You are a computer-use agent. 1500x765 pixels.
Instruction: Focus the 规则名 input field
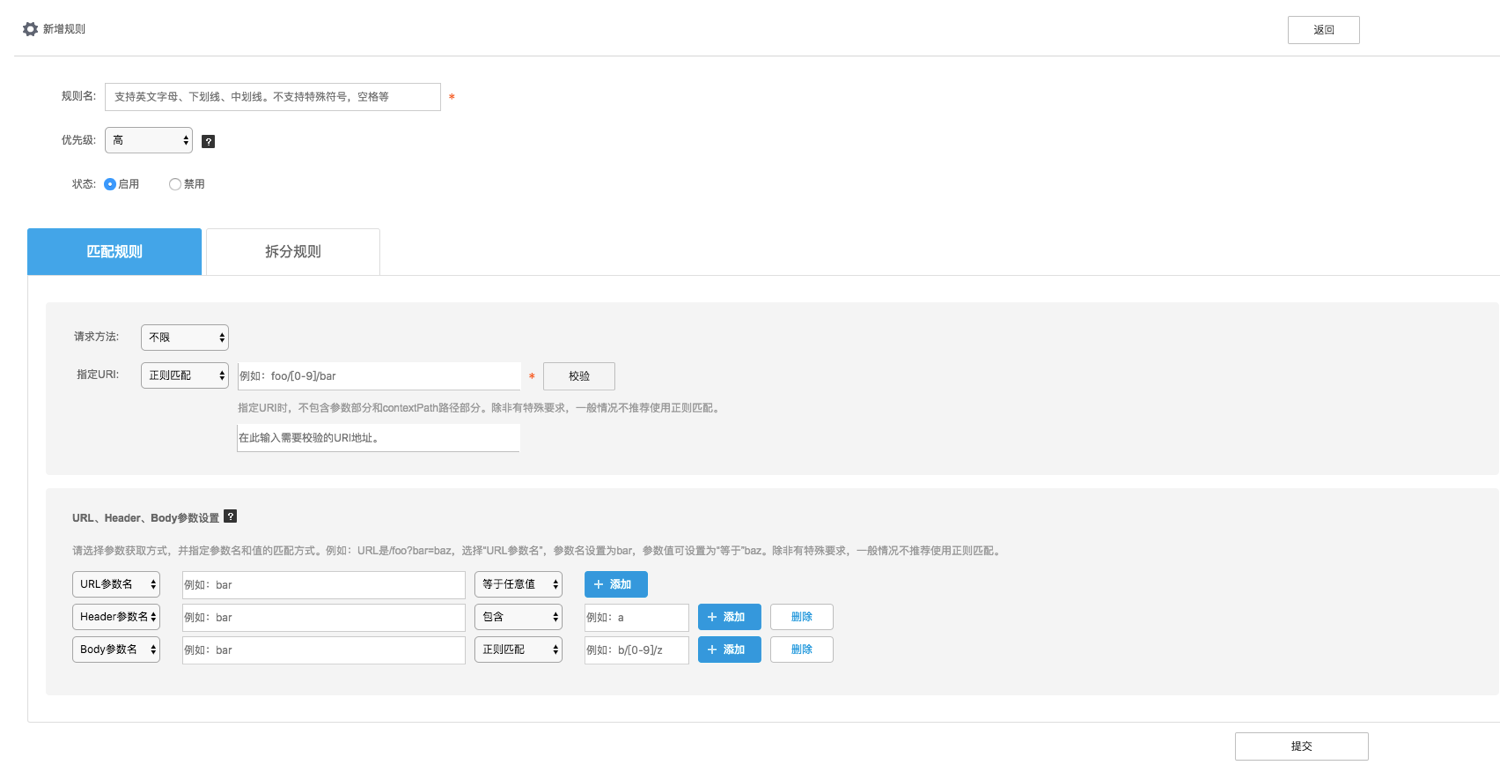[273, 97]
